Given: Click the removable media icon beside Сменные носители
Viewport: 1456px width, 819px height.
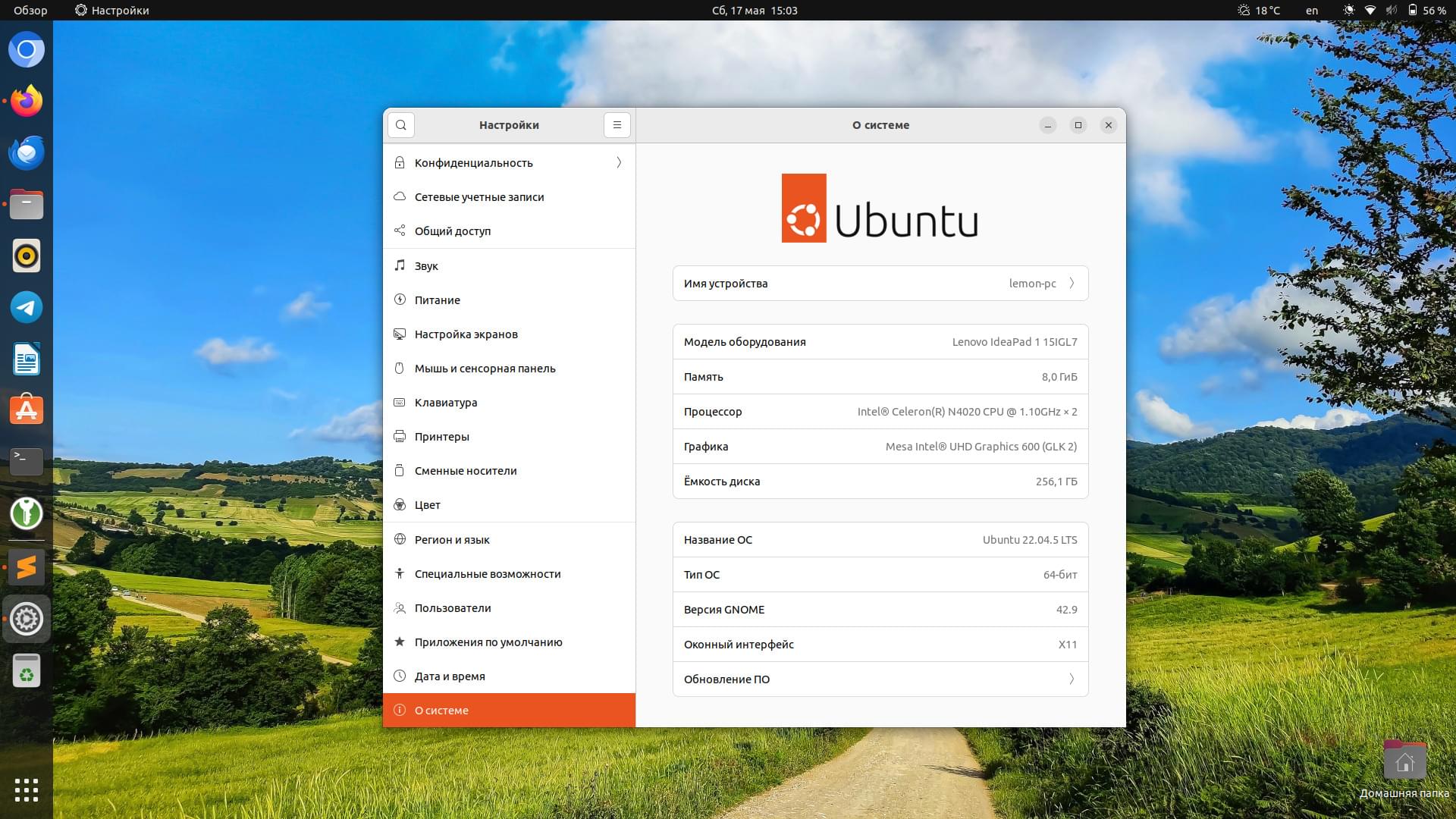Looking at the screenshot, I should (400, 470).
